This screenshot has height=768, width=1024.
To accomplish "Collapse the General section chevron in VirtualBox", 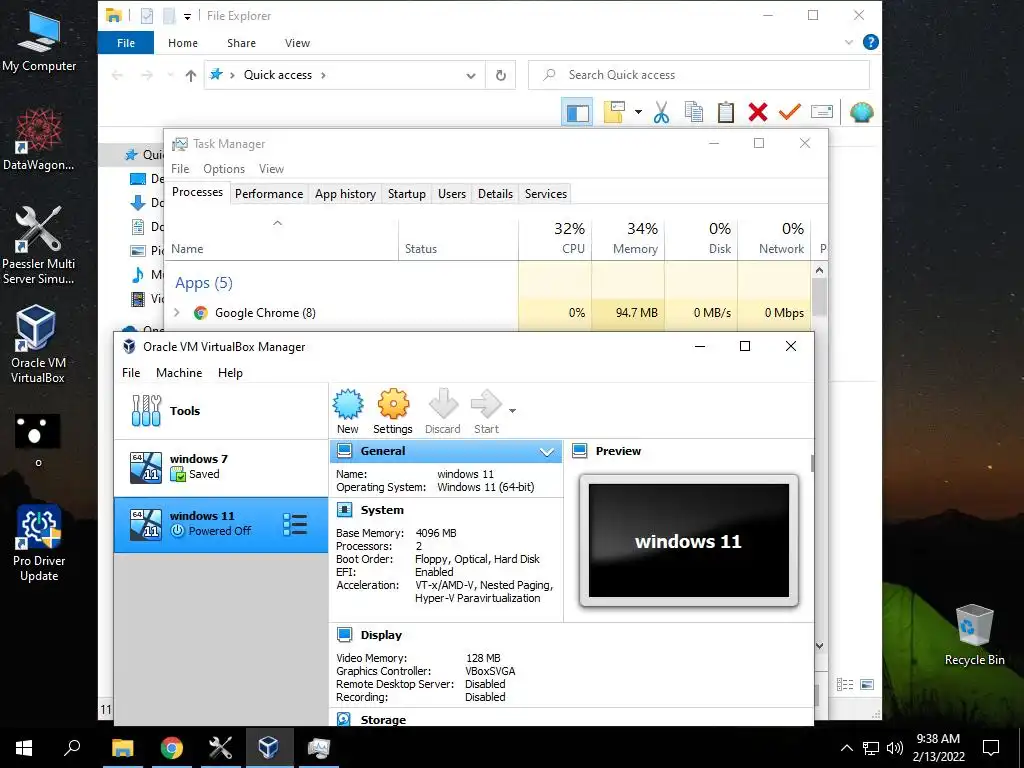I will tap(547, 451).
